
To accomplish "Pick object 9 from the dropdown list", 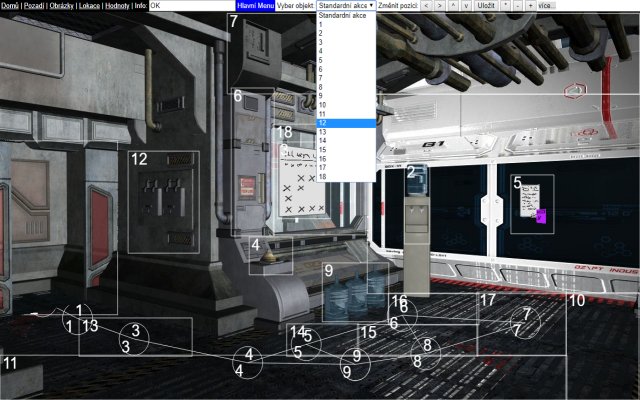I will point(346,96).
